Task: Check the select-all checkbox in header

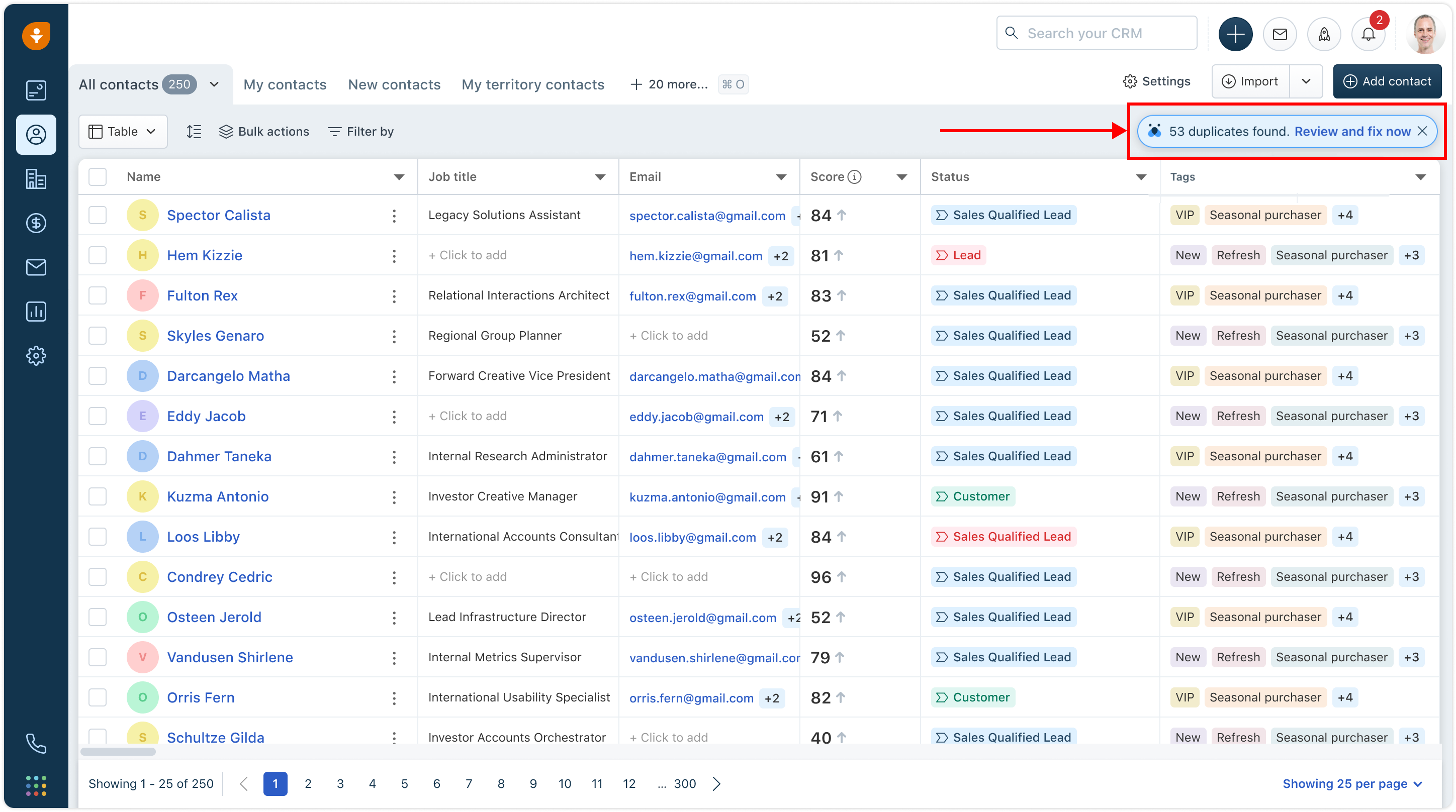Action: click(98, 177)
